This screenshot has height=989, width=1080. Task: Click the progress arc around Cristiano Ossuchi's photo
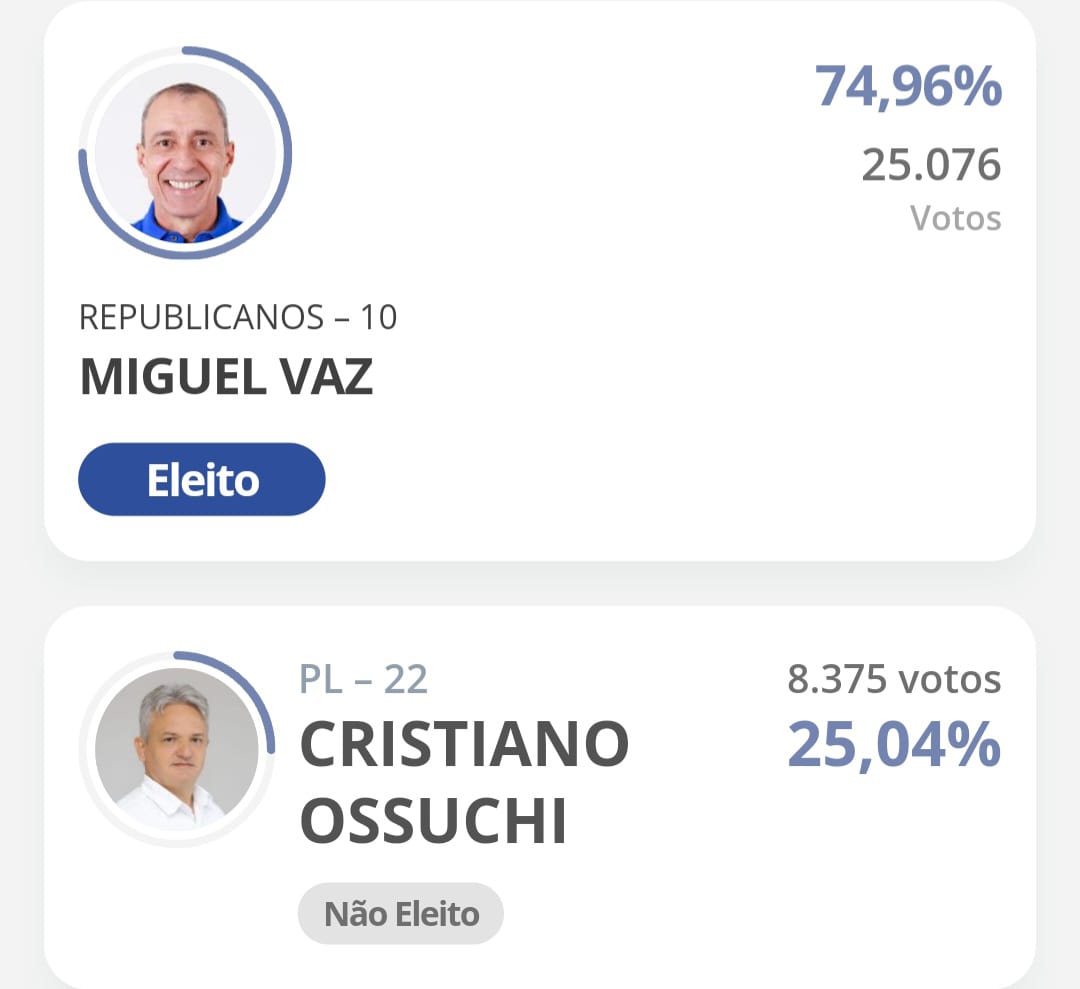263,700
